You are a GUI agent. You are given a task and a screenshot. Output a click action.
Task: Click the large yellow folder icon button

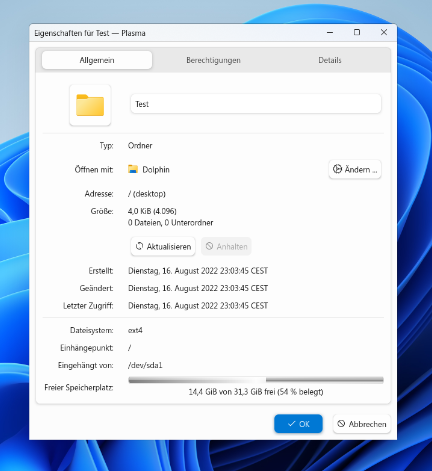click(90, 105)
